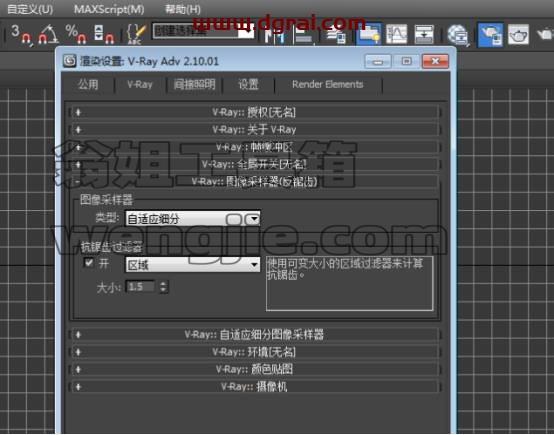Expand the V-Ray:: 摄像机 rollout
This screenshot has height=435, width=554.
click(x=254, y=387)
